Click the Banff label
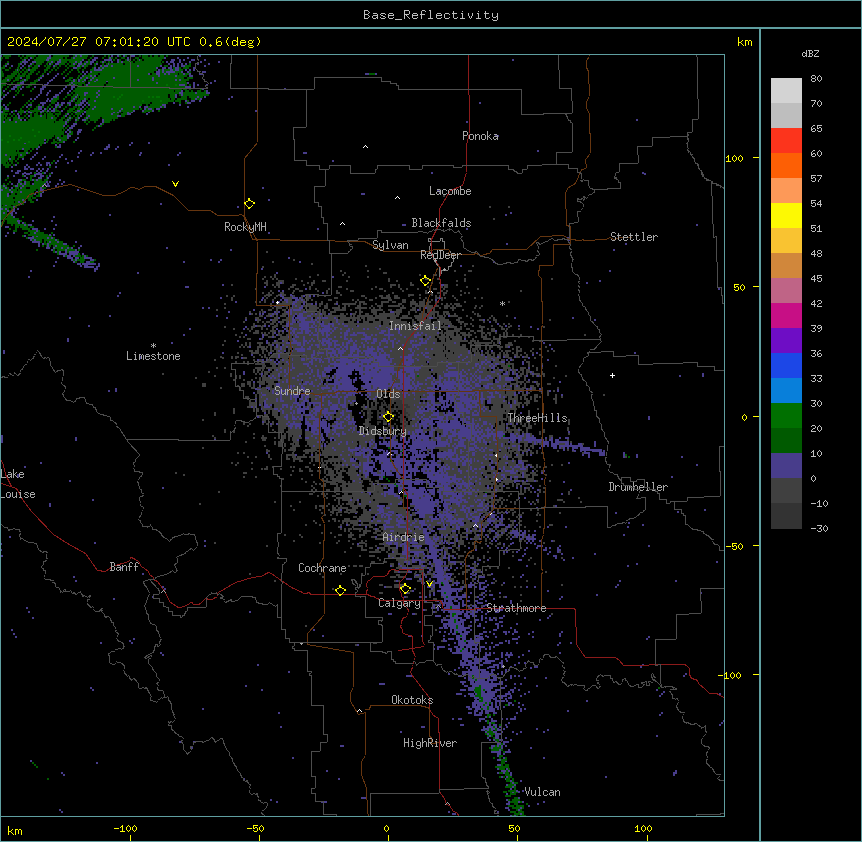 coord(124,567)
